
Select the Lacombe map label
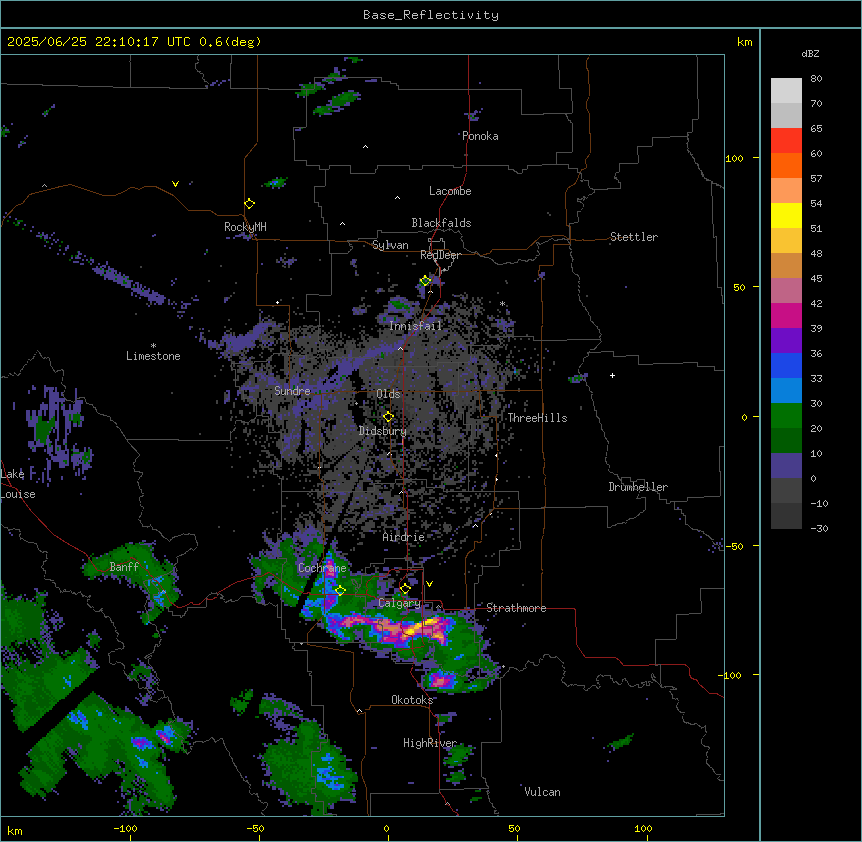[450, 191]
